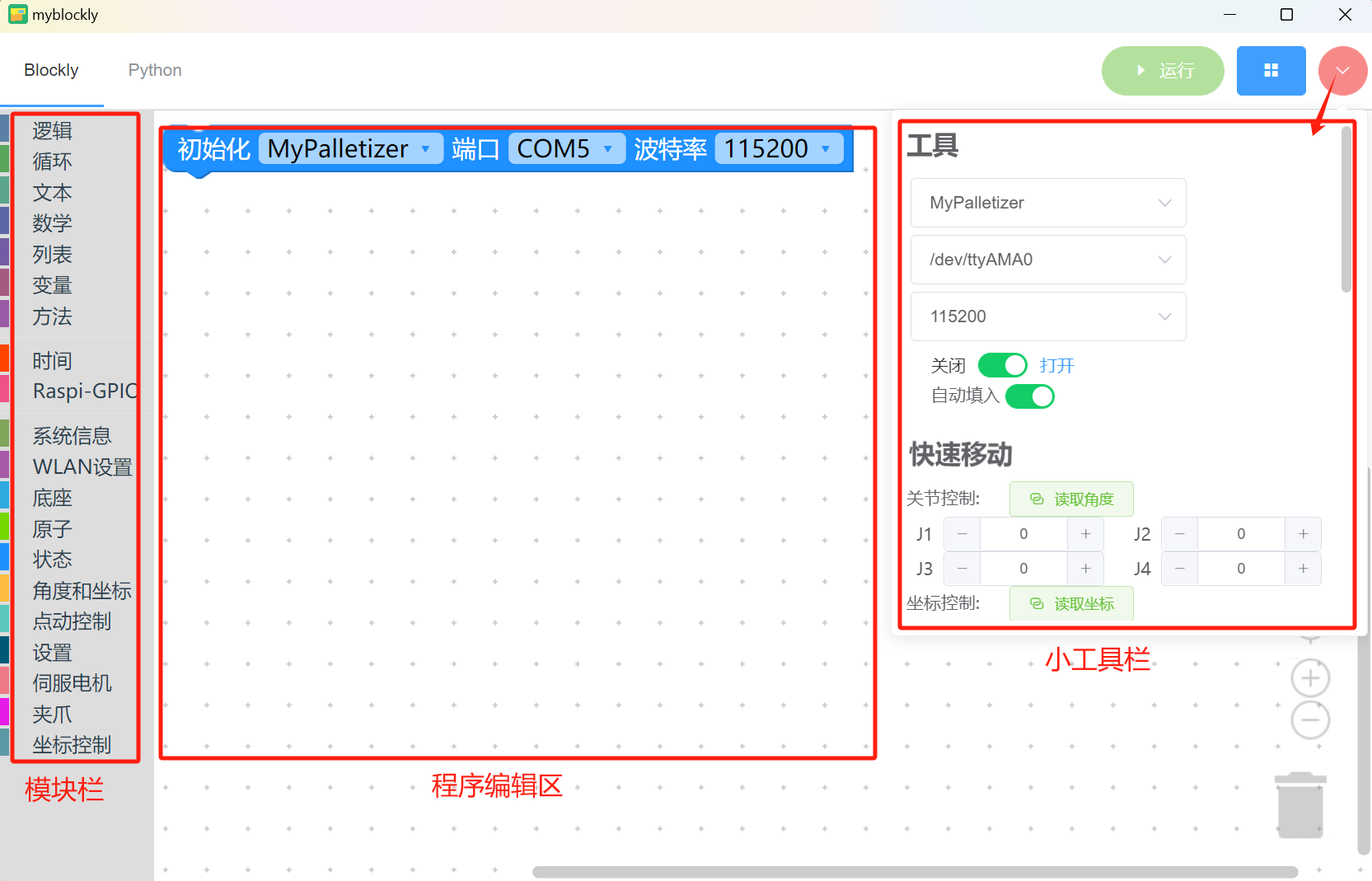Click the trash can to delete blocks
1372x881 pixels.
(x=1300, y=804)
